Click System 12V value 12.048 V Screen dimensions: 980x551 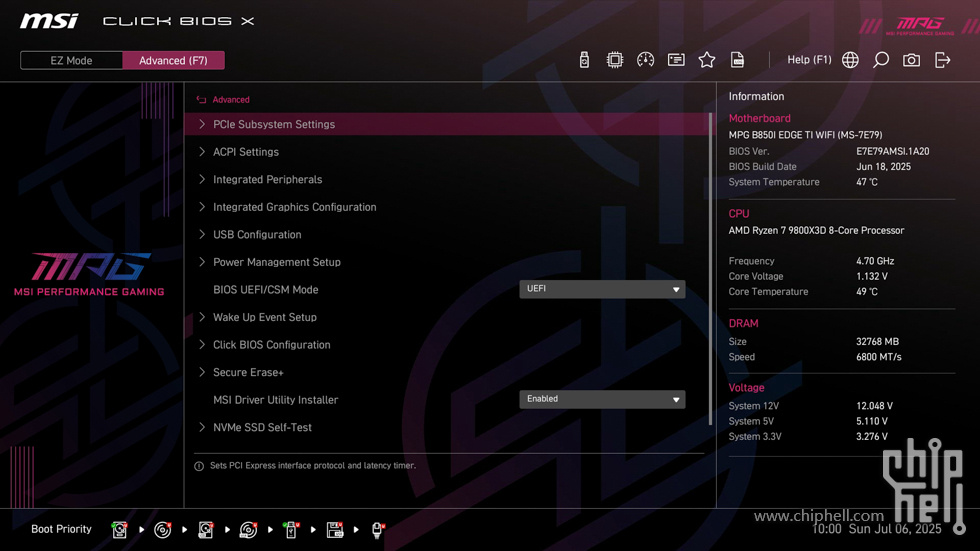click(x=874, y=406)
